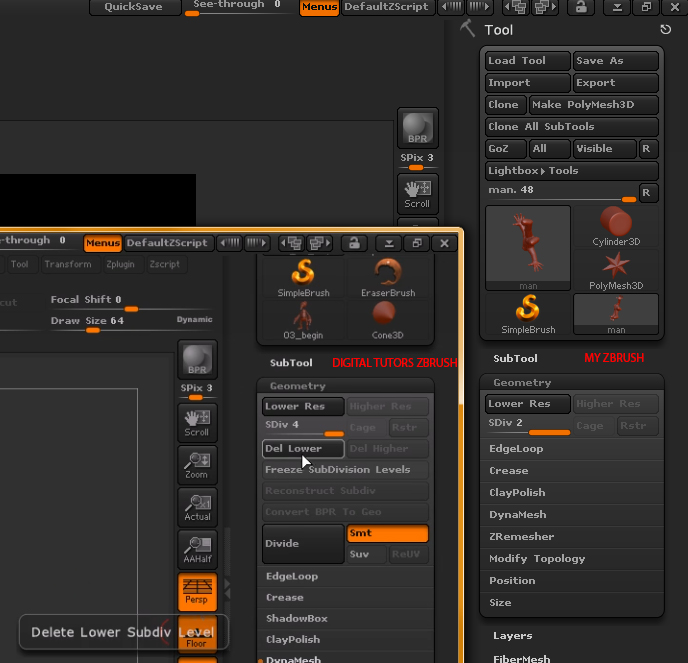Select the EraserBrush tool
Viewport: 688px width, 663px height.
point(388,278)
